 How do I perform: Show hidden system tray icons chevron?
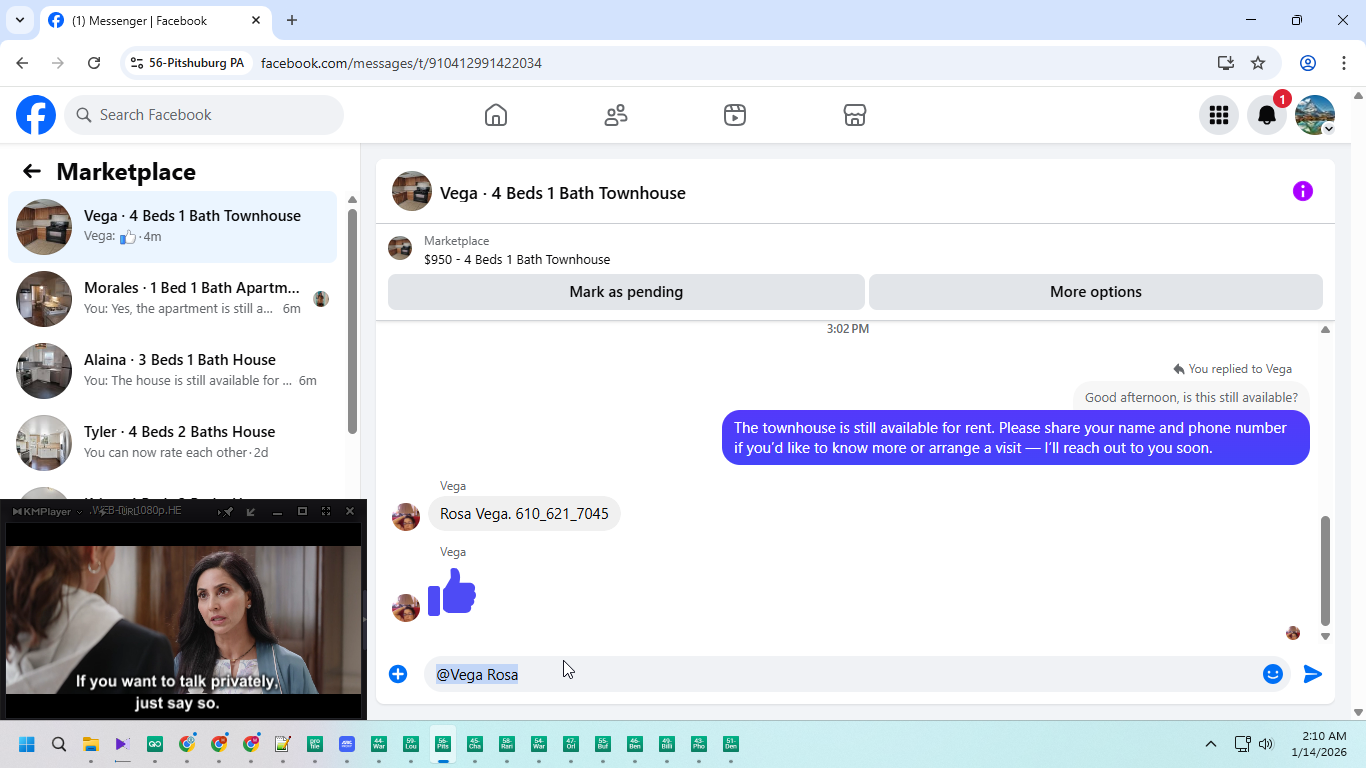[x=1211, y=744]
